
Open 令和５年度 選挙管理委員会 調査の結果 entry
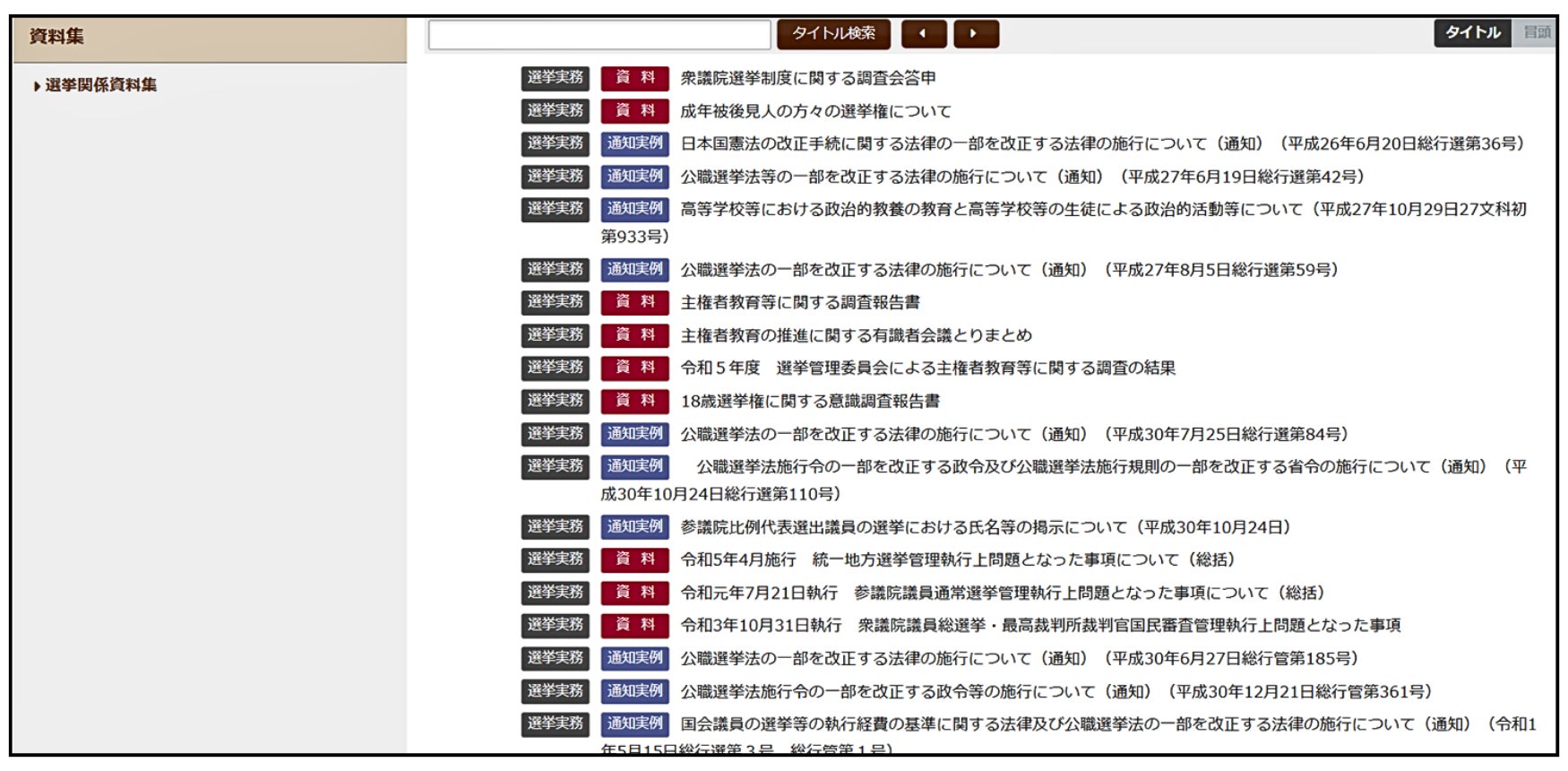coord(927,368)
